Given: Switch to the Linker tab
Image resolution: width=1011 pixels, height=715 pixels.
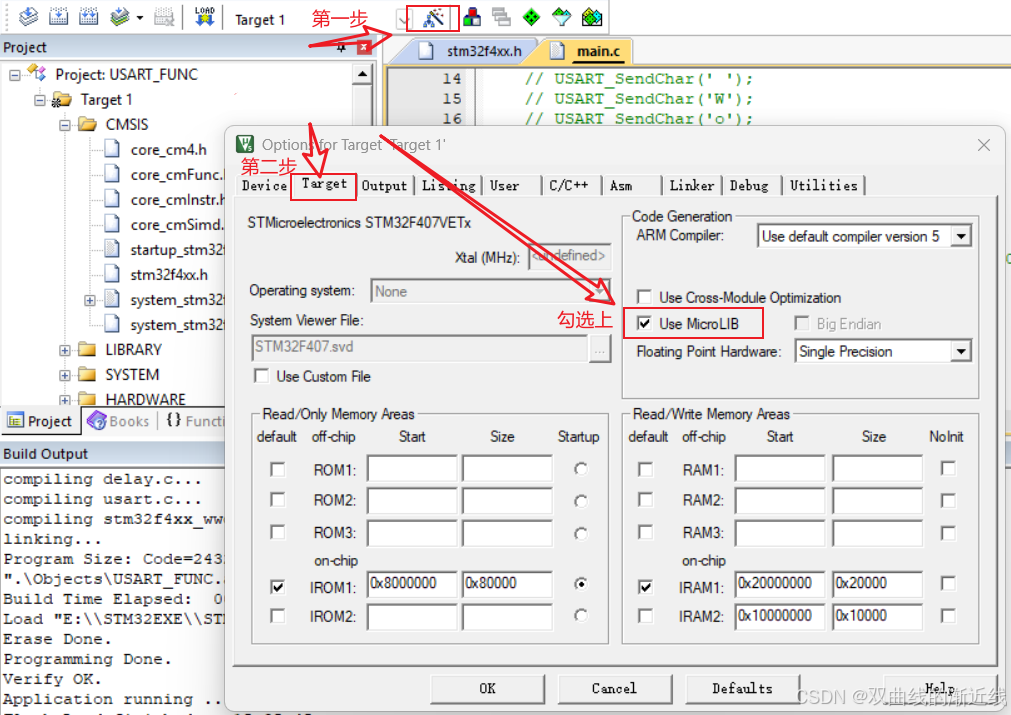Looking at the screenshot, I should click(692, 186).
